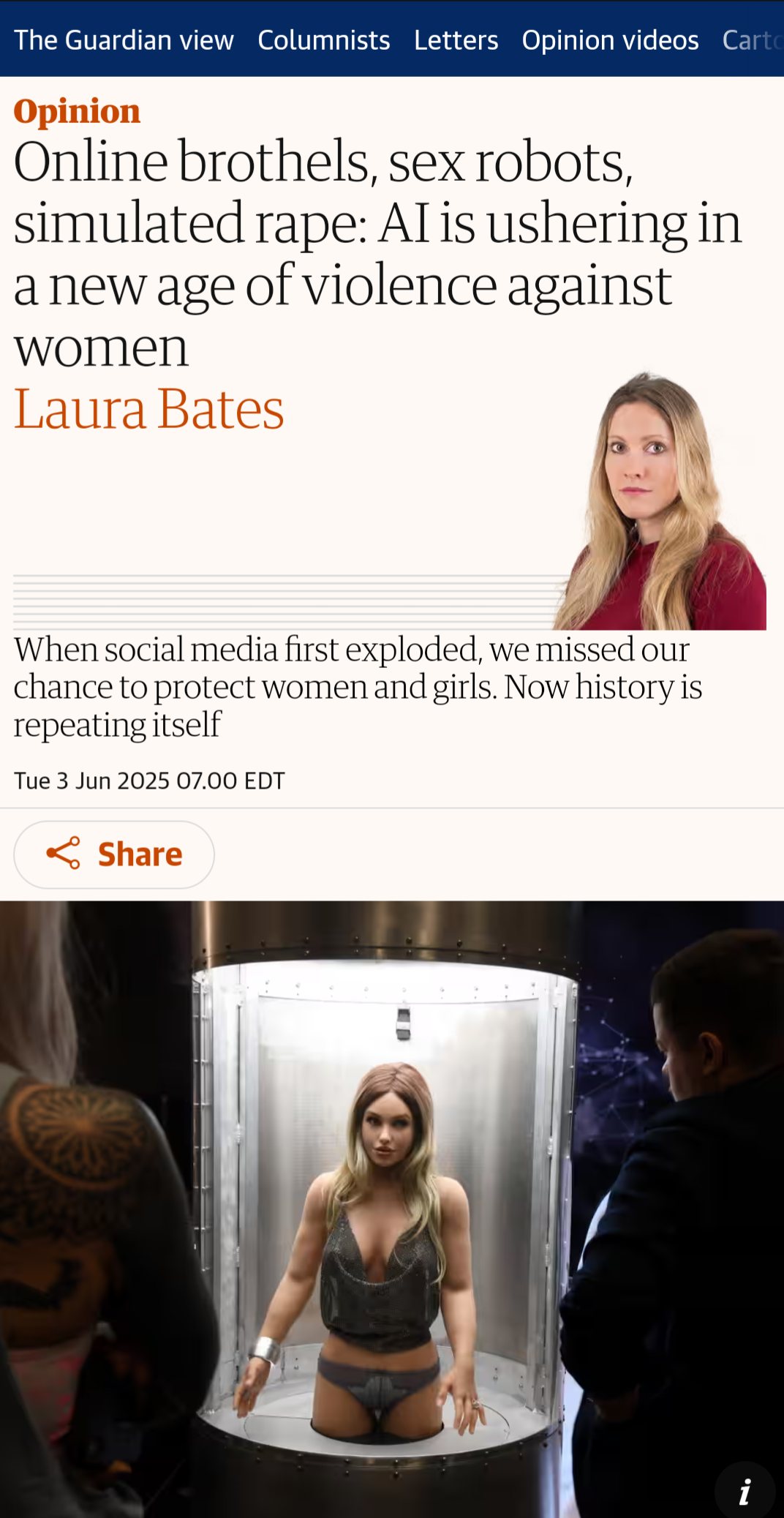Click the main article photo
Screen dimensions: 784x1518
click(x=392, y=1209)
